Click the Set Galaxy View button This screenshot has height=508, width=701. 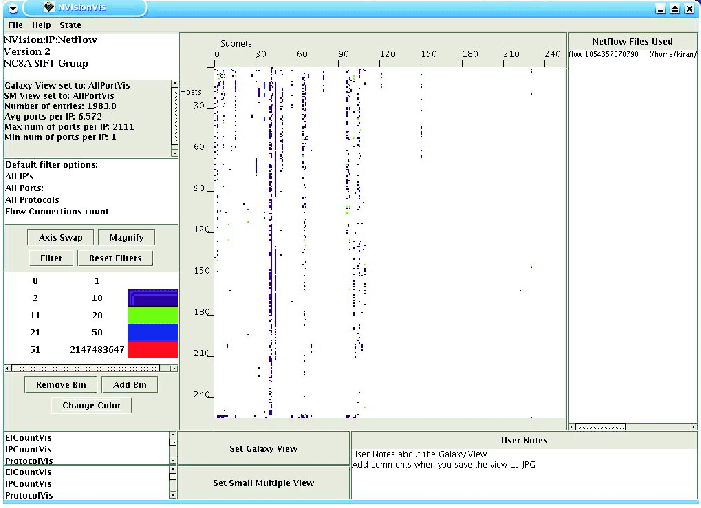tap(263, 449)
